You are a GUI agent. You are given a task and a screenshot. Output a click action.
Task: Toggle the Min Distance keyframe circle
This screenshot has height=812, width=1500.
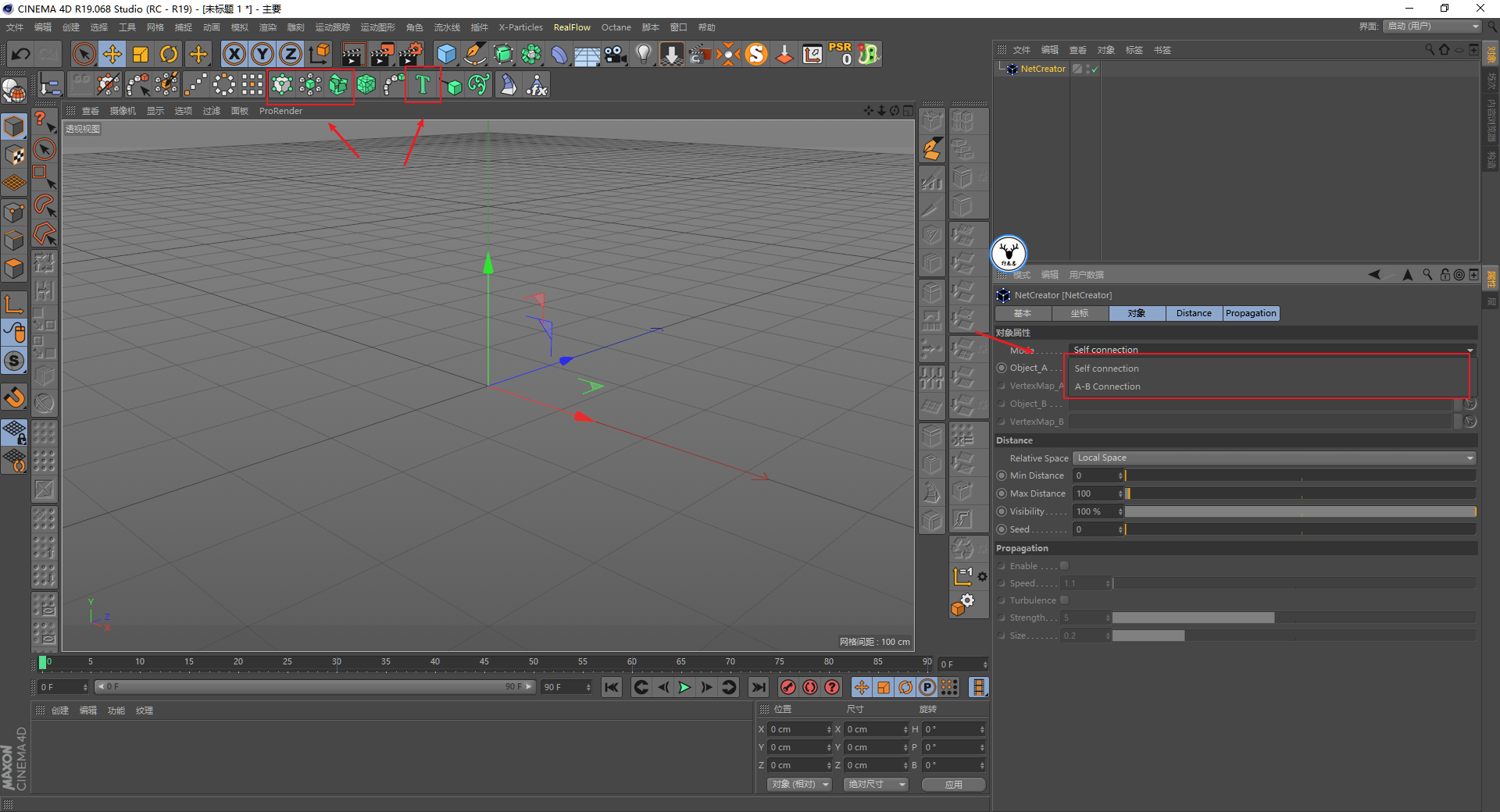click(x=1002, y=475)
